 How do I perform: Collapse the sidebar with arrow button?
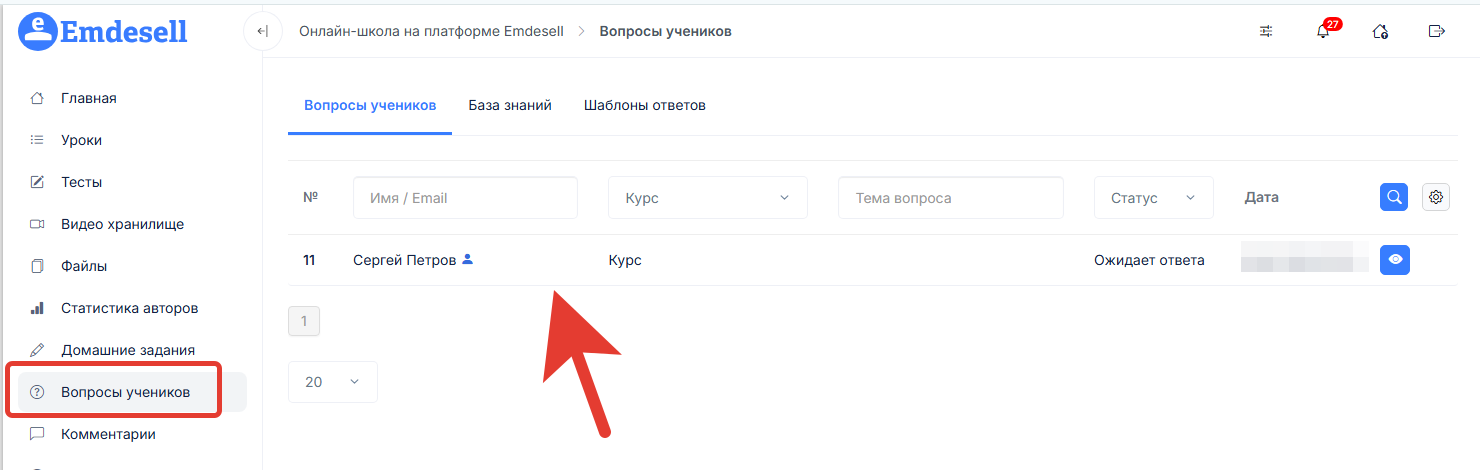tap(262, 31)
